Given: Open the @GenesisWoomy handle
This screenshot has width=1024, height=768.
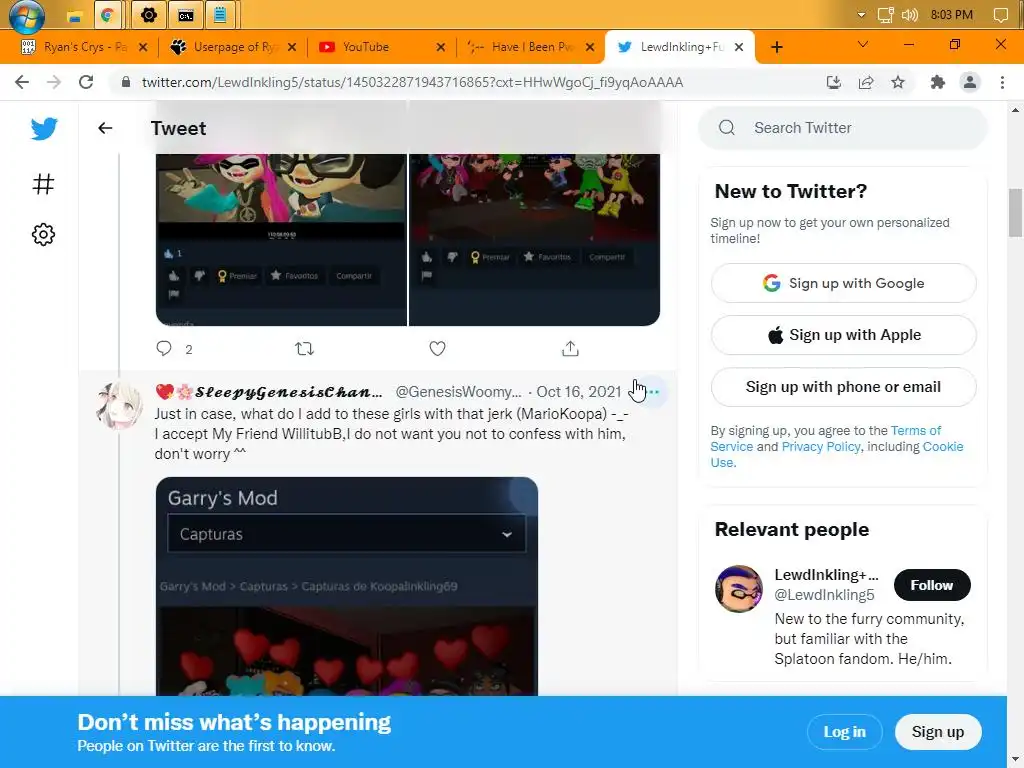Looking at the screenshot, I should tap(458, 392).
